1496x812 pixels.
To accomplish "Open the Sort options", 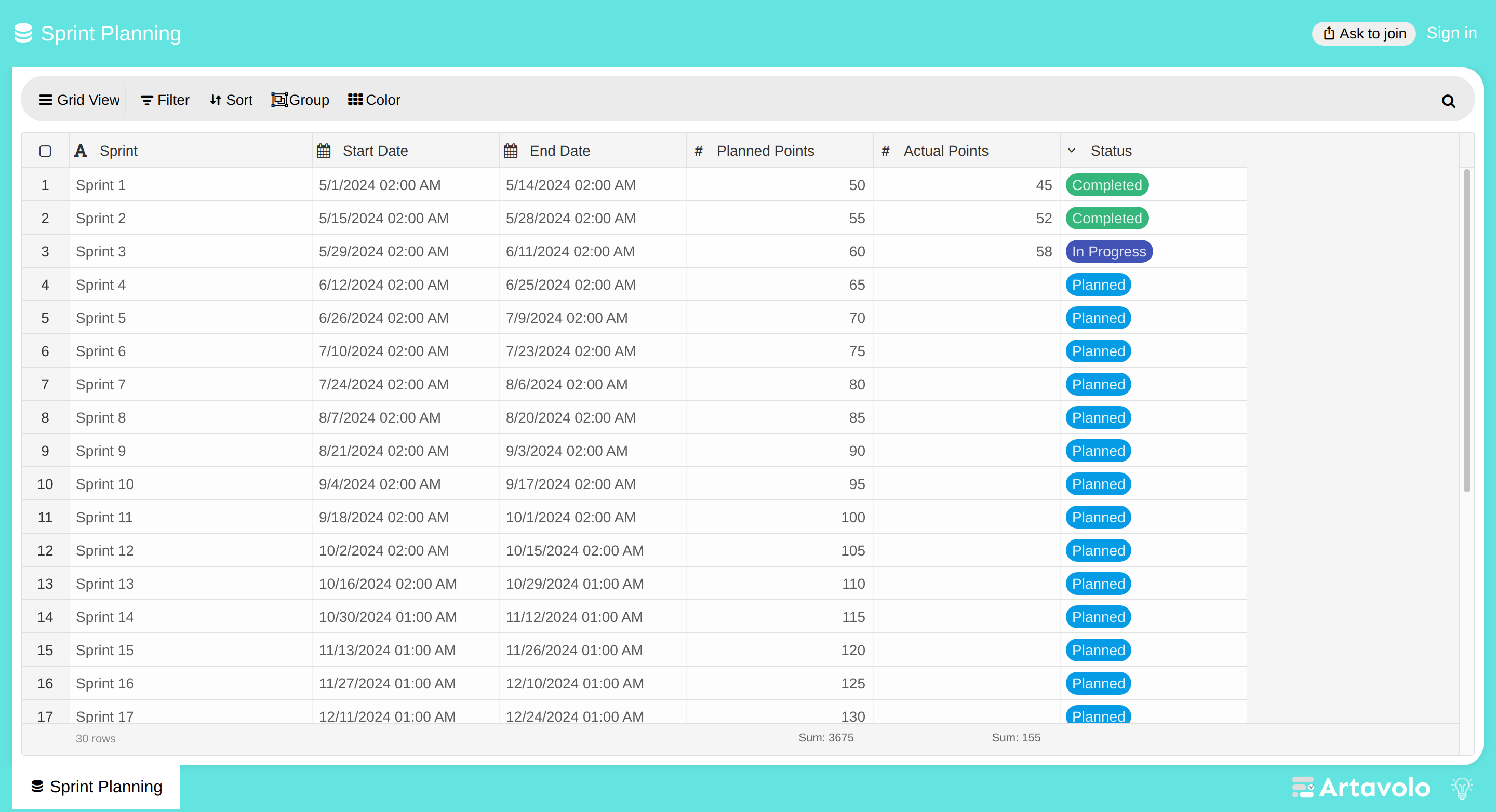I will point(231,100).
